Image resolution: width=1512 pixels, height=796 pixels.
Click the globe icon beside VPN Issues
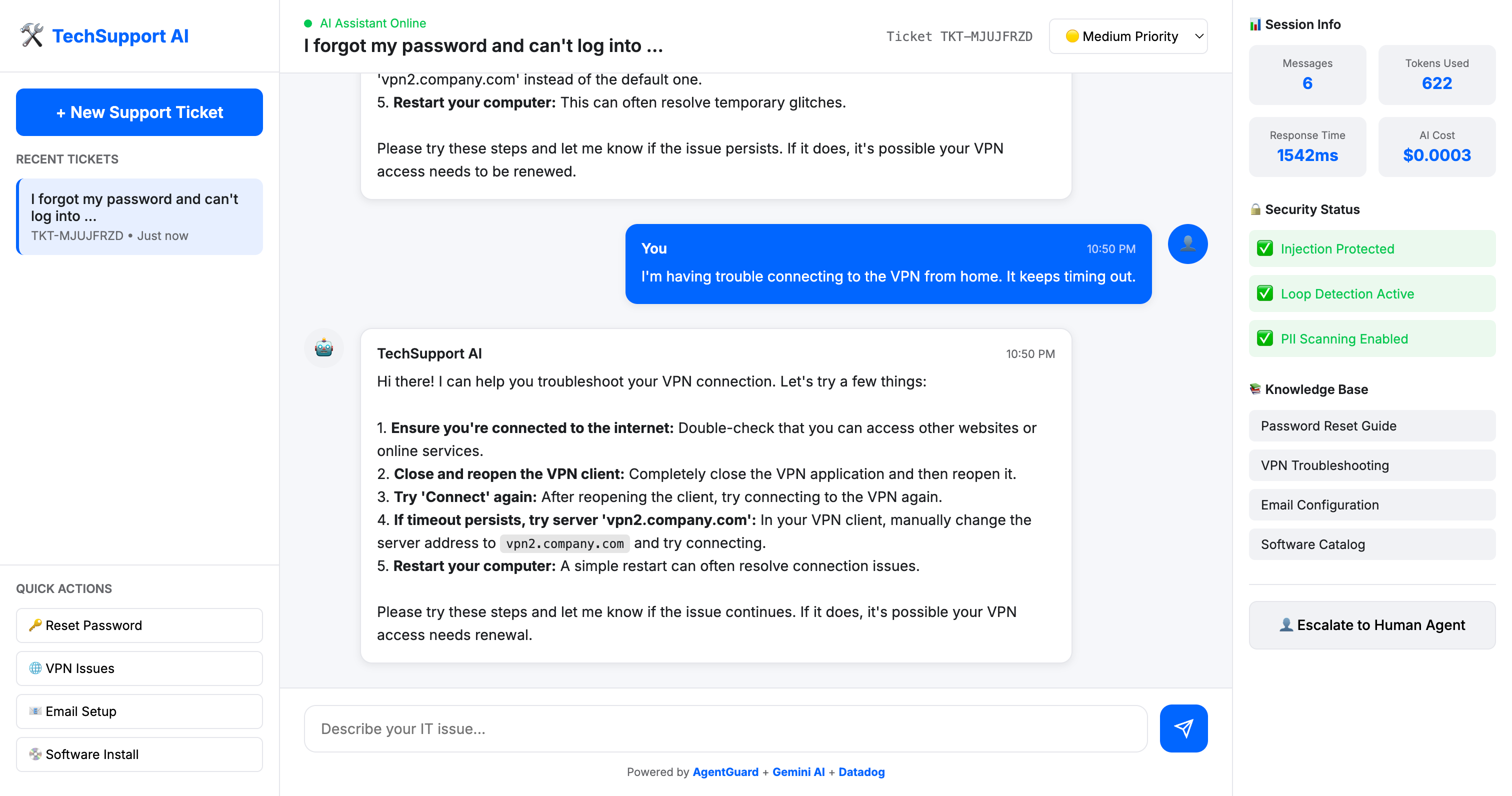(x=35, y=668)
